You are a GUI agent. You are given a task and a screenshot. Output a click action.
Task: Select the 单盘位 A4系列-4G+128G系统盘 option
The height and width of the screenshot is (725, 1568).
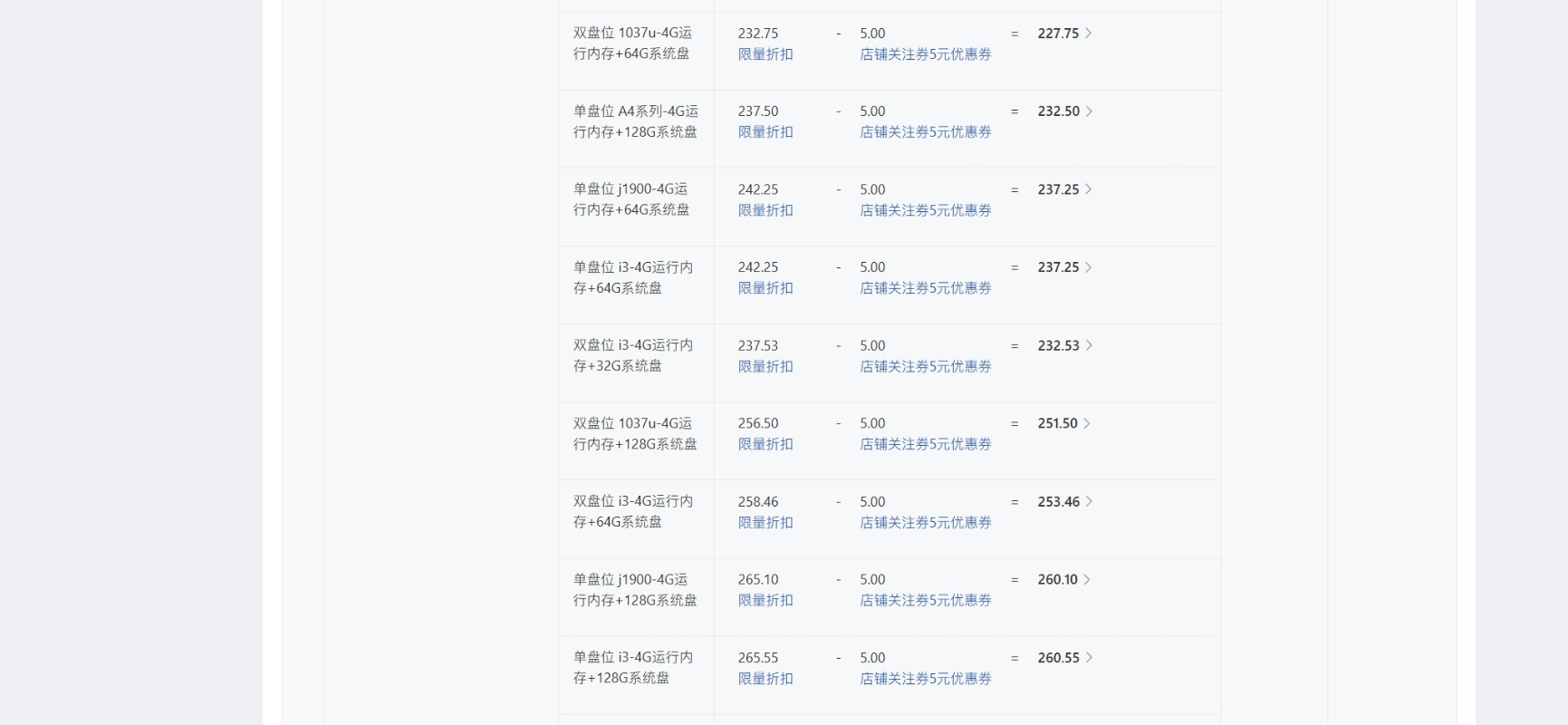click(636, 121)
